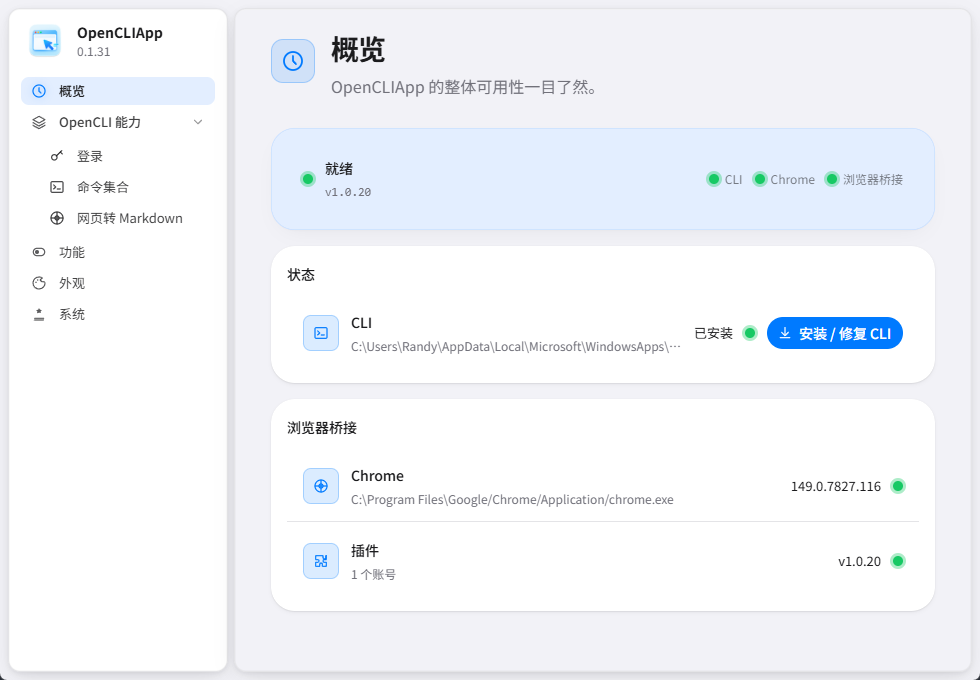Click the green dot before 浏览器桥接 in banner

pyautogui.click(x=832, y=179)
